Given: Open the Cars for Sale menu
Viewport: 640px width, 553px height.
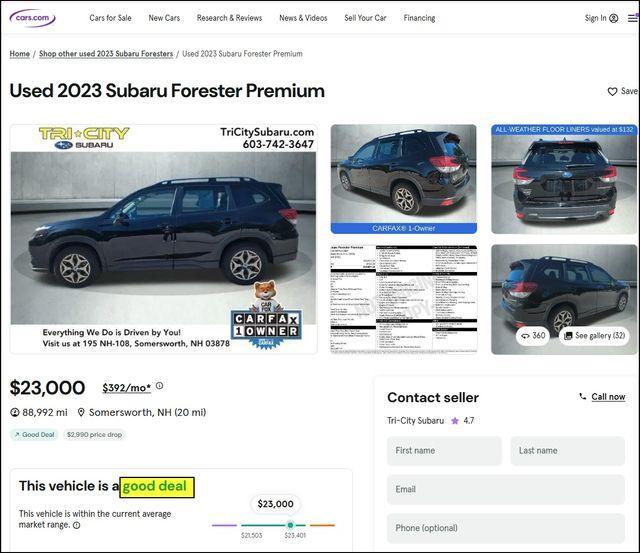Looking at the screenshot, I should [x=110, y=18].
